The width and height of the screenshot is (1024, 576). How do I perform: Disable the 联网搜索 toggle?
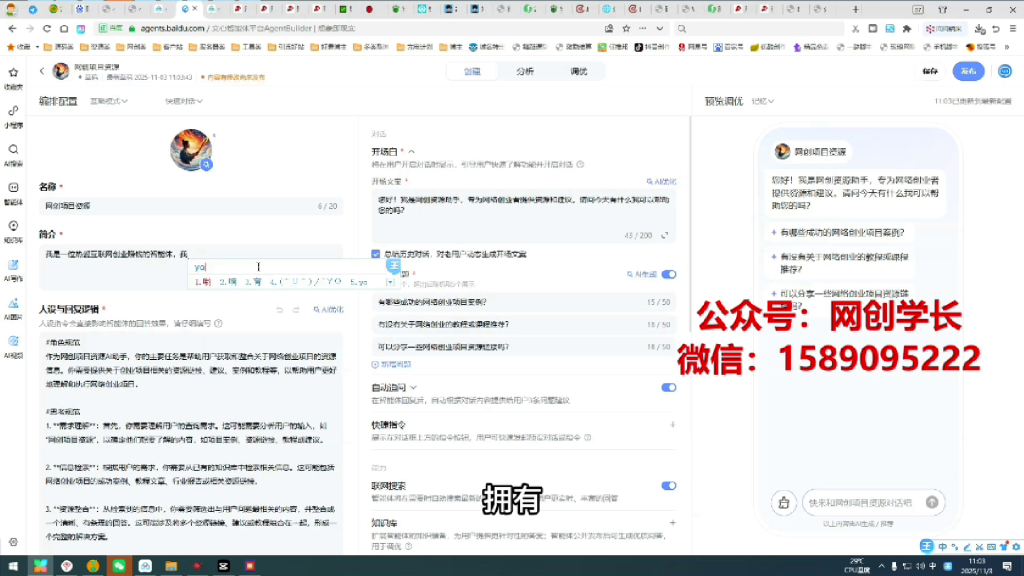[669, 486]
